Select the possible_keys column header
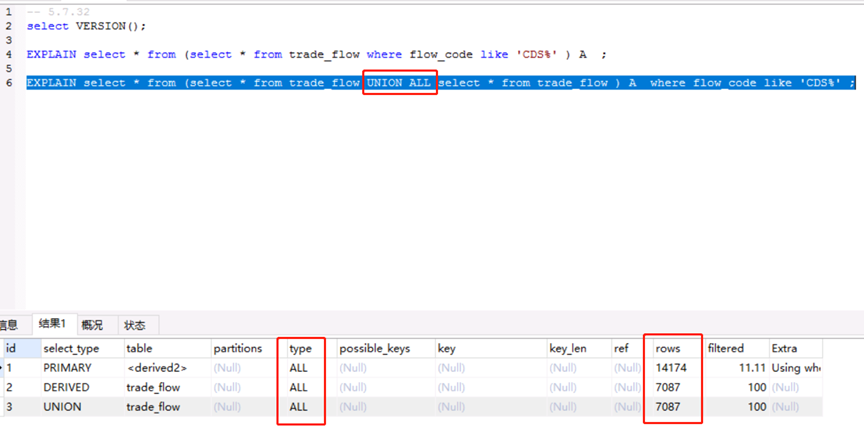 pyautogui.click(x=386, y=348)
